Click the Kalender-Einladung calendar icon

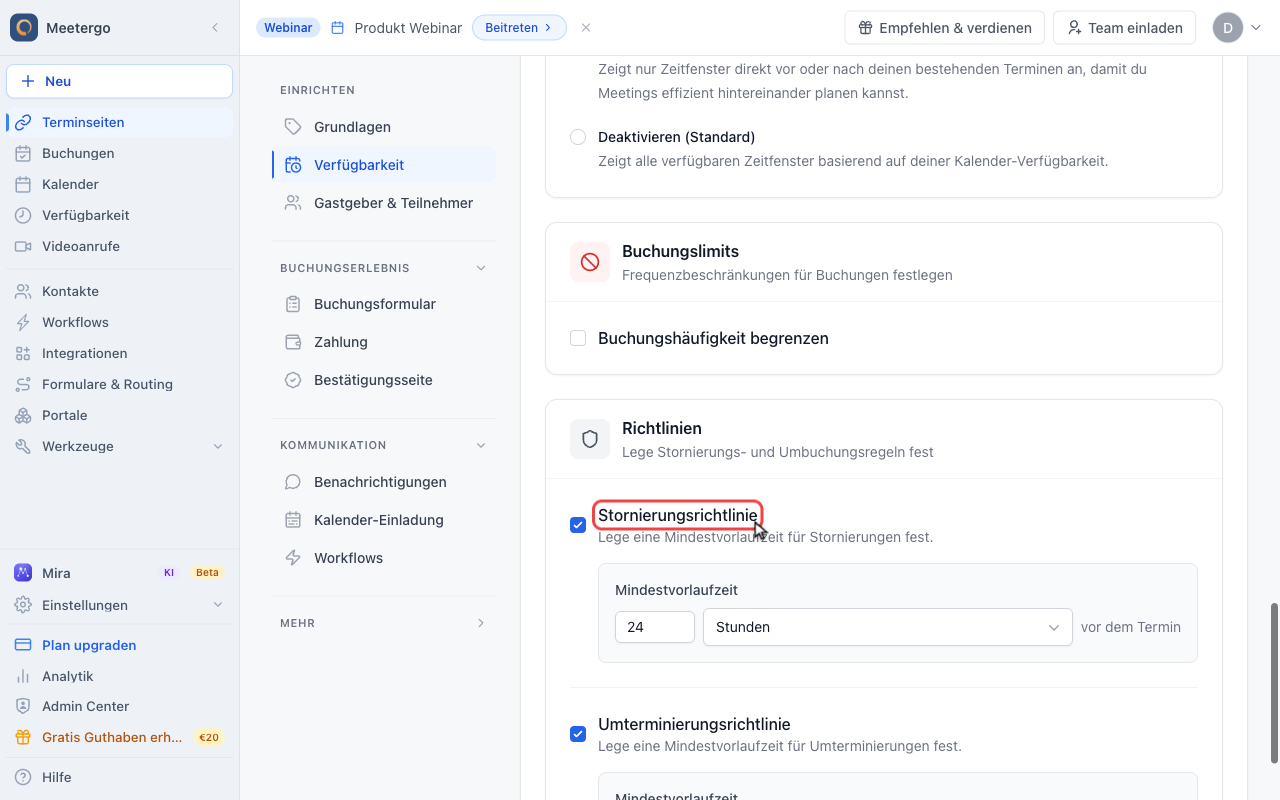pyautogui.click(x=293, y=520)
